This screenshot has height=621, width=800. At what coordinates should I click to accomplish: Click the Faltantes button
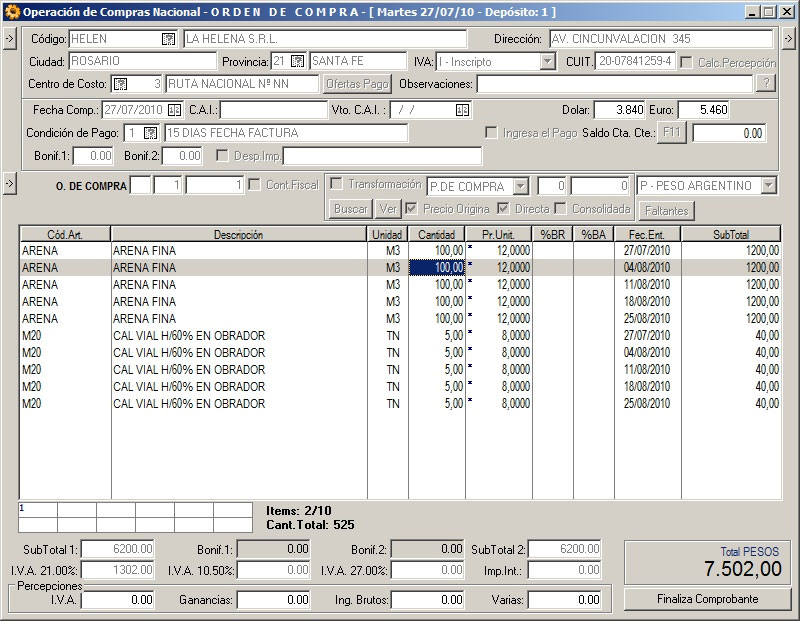click(x=666, y=211)
